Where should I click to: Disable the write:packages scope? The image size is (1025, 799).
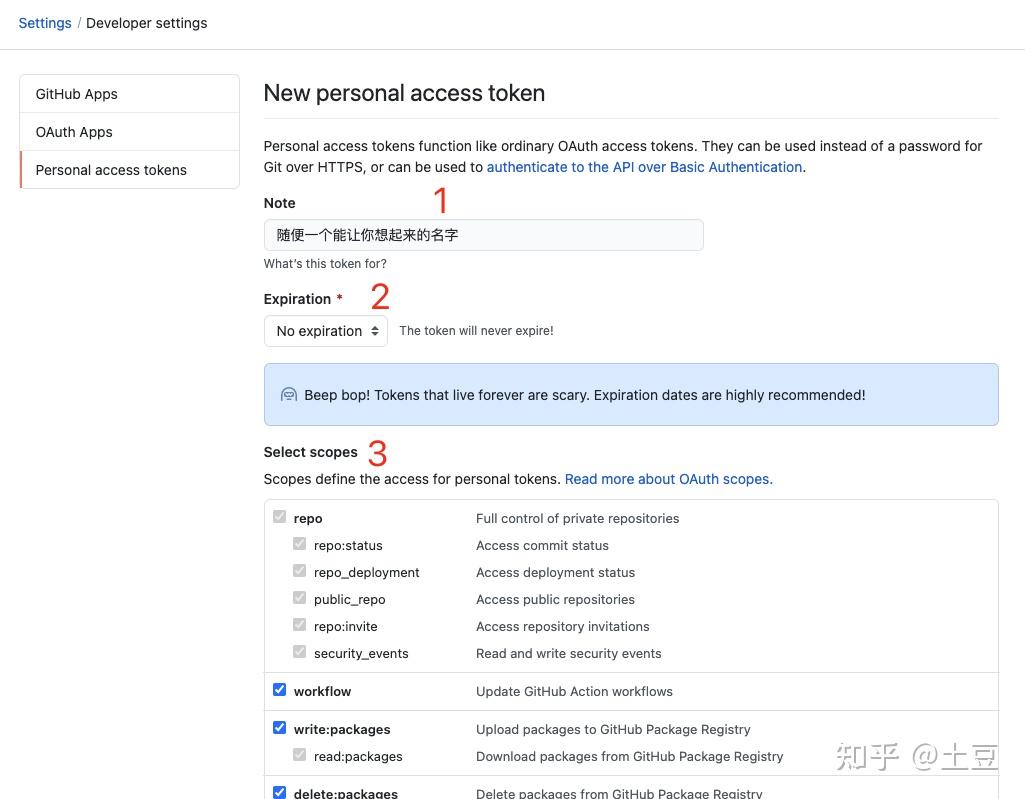coord(279,727)
